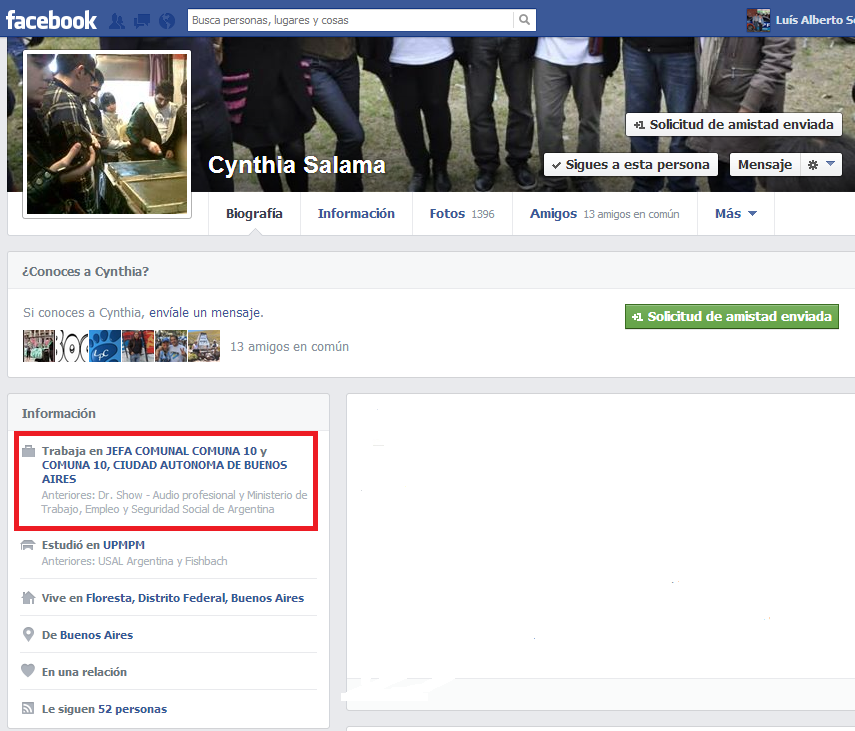Image resolution: width=855 pixels, height=731 pixels.
Task: Open the messages icon in top bar
Action: [141, 21]
